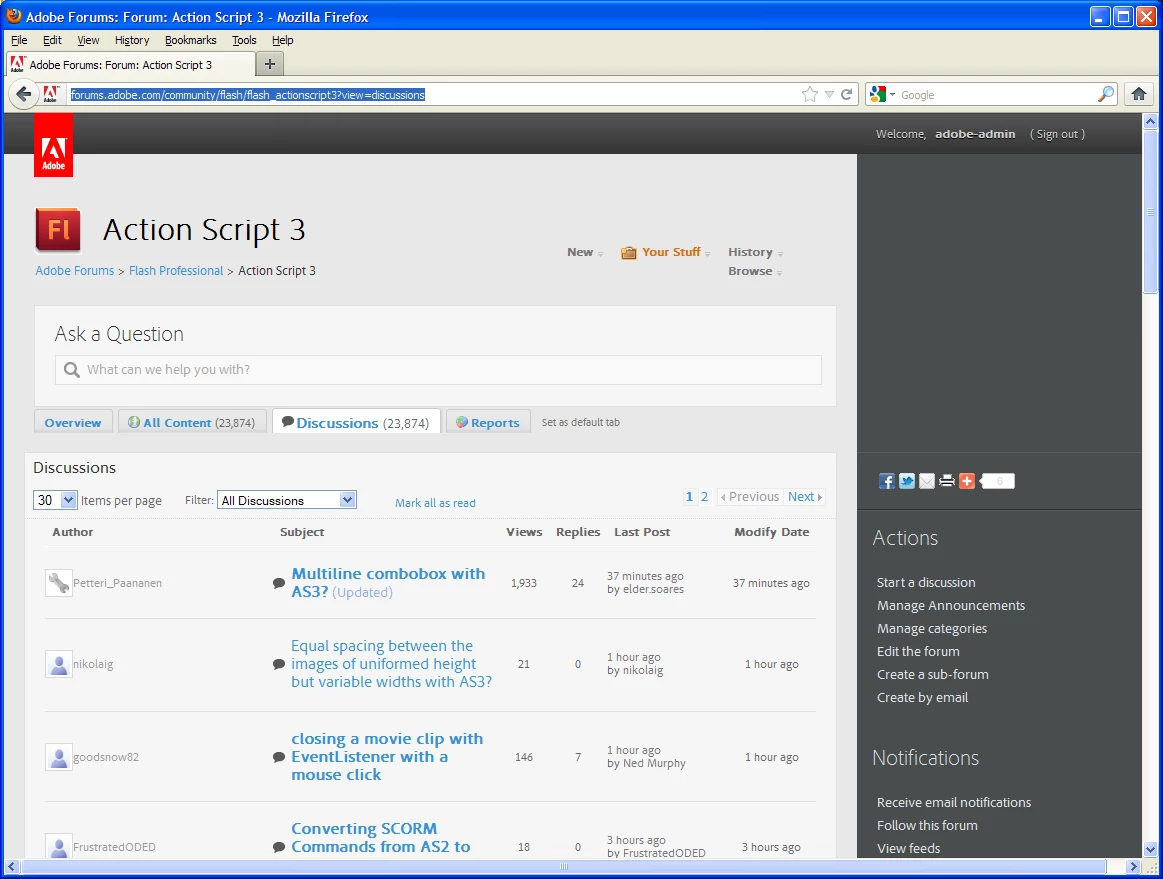Open a new browser tab with plus button
Viewport: 1163px width, 879px height.
coord(270,65)
